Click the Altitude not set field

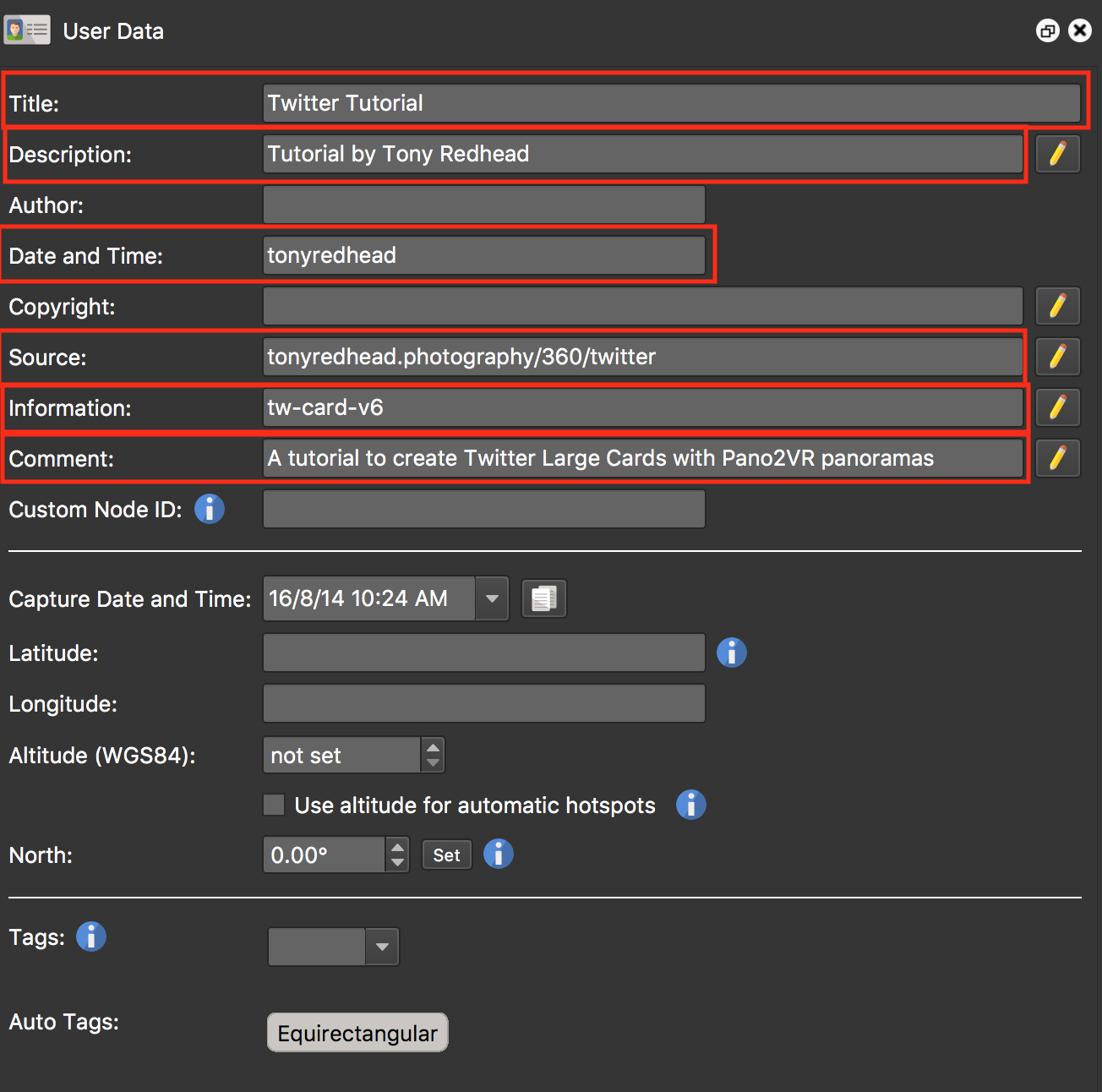pos(342,755)
